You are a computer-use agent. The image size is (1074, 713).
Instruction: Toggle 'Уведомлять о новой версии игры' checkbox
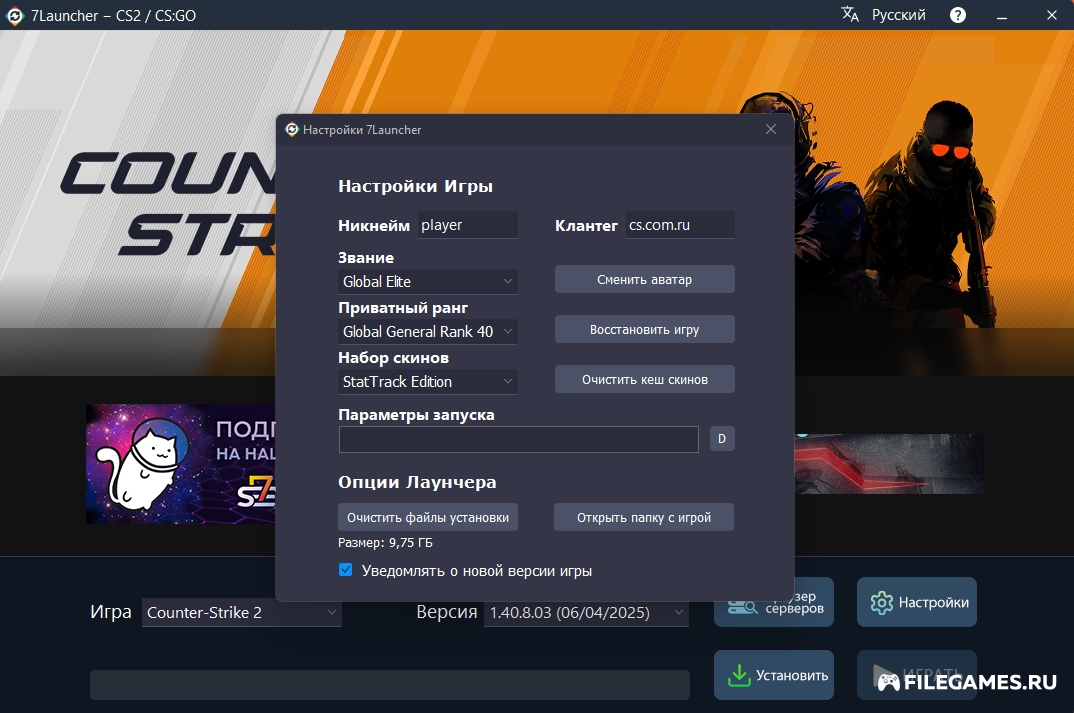[x=346, y=570]
